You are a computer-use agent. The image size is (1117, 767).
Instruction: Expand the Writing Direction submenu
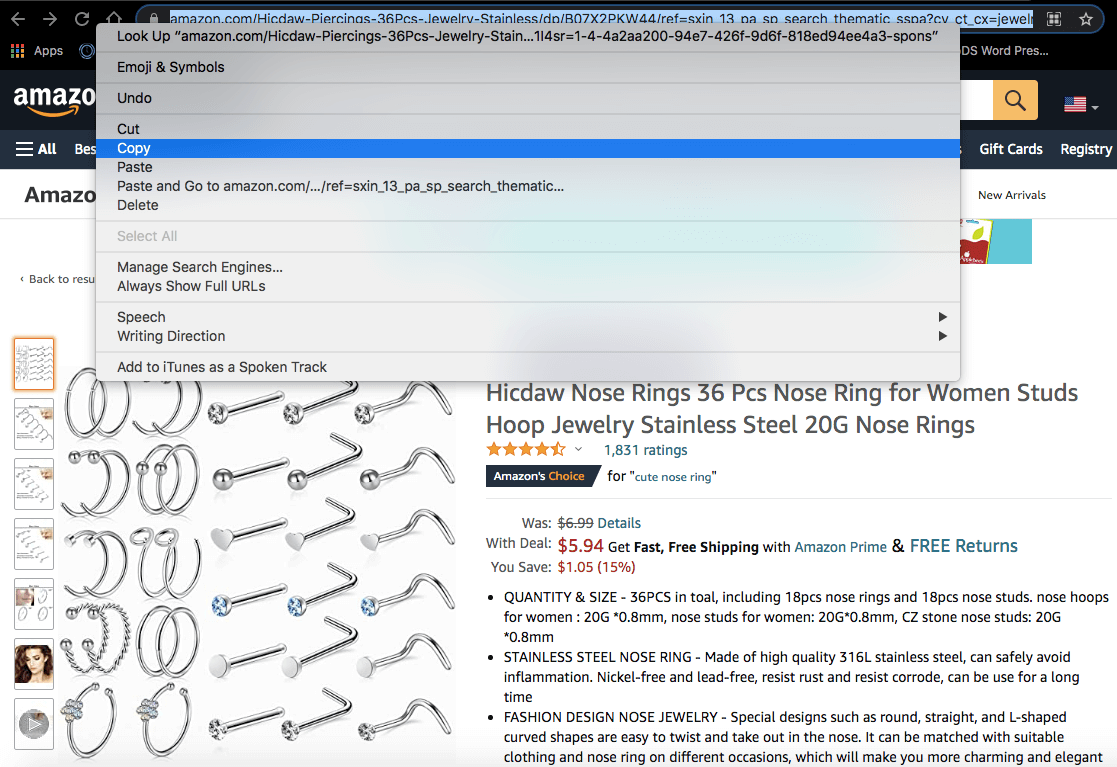tap(528, 336)
